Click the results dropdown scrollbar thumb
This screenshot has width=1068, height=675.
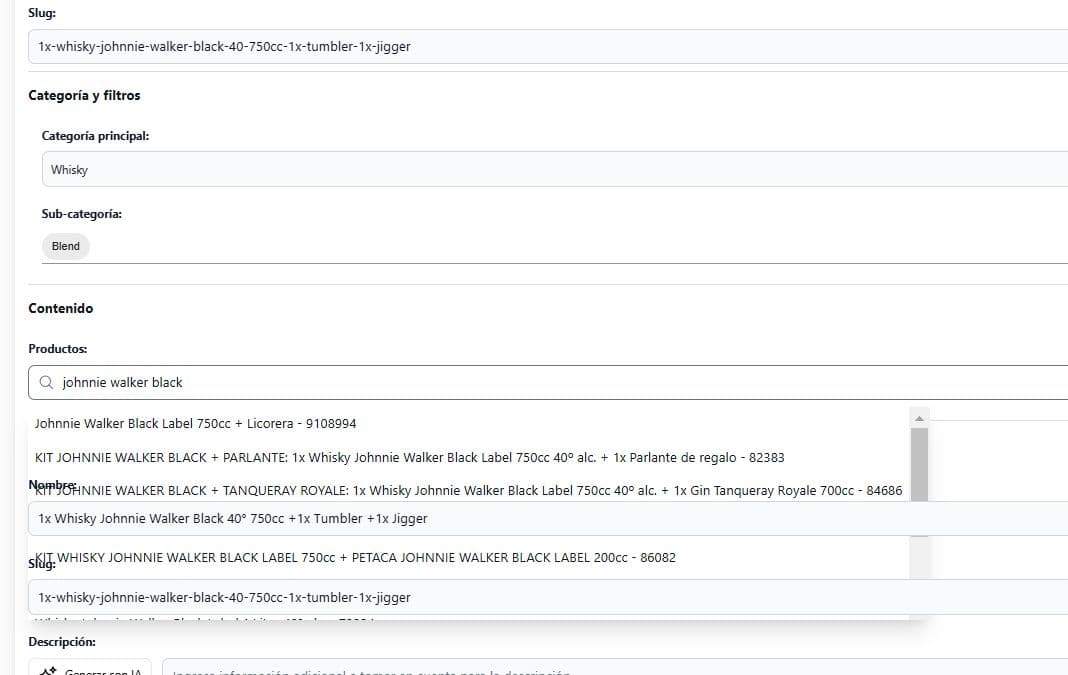click(920, 465)
